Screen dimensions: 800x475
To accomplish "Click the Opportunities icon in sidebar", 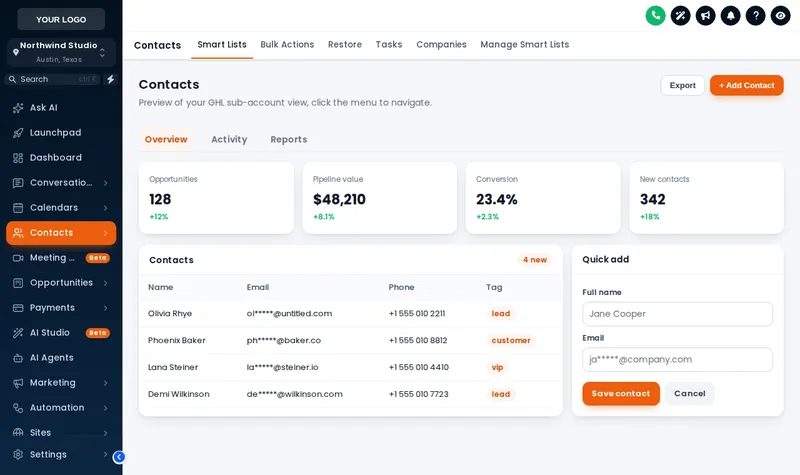I will coord(18,283).
